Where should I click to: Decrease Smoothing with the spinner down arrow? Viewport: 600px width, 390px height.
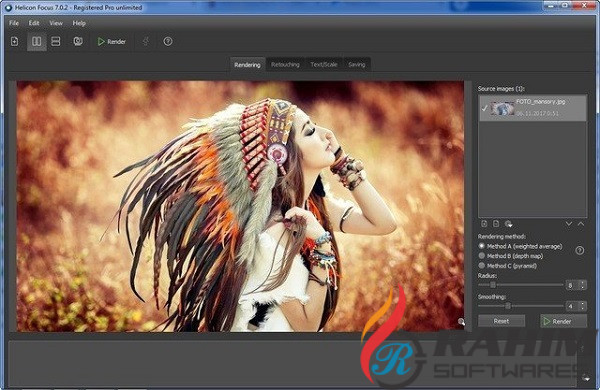coord(583,308)
